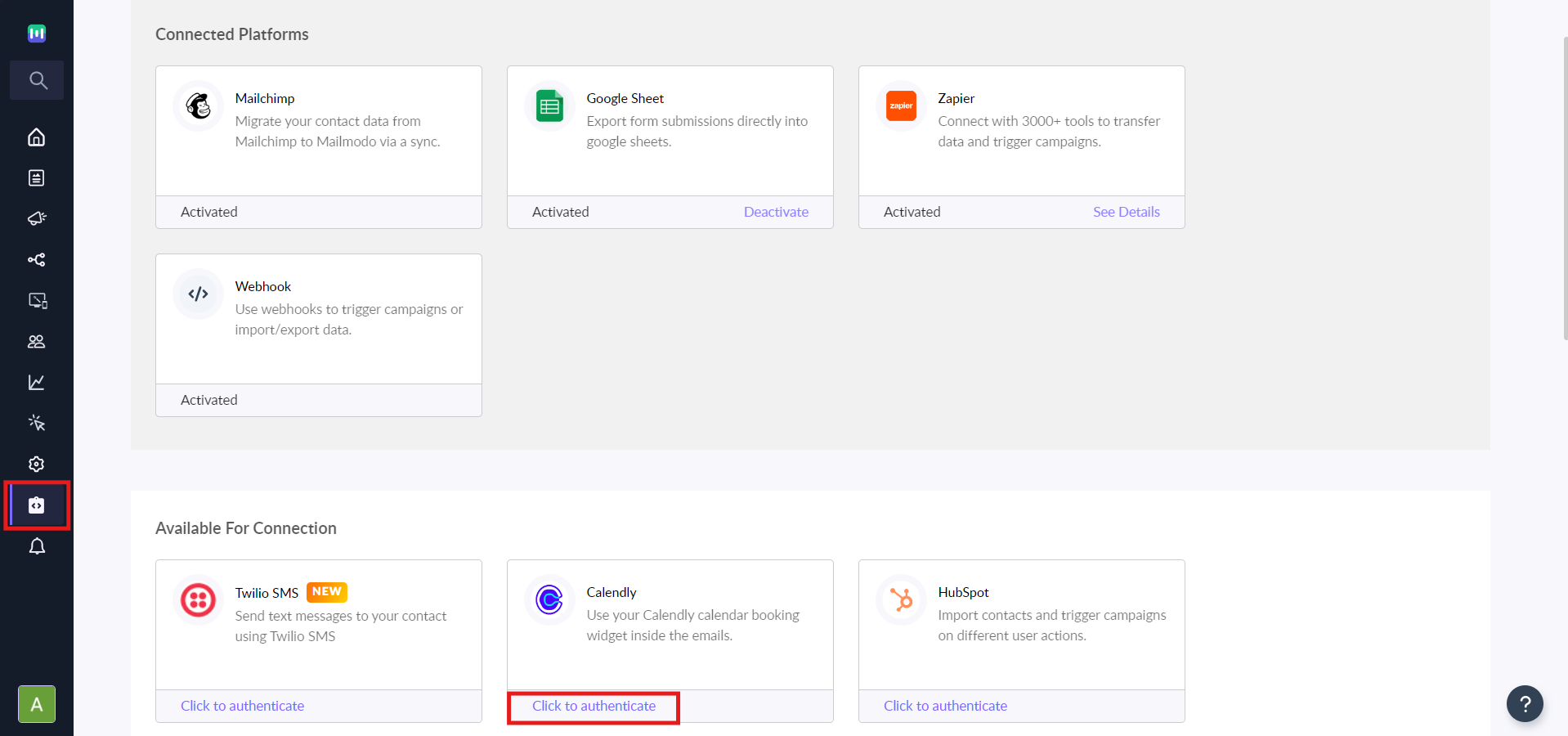Open integrations via the highlighted plug icon
Screen dimensions: 1568x736
[x=37, y=505]
